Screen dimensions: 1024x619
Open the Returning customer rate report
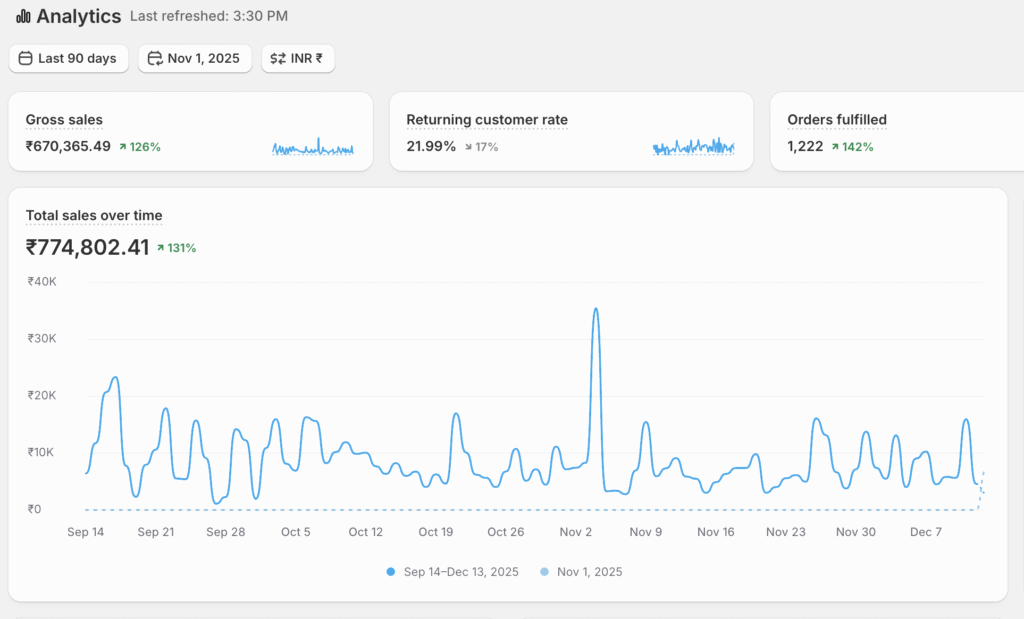[486, 120]
